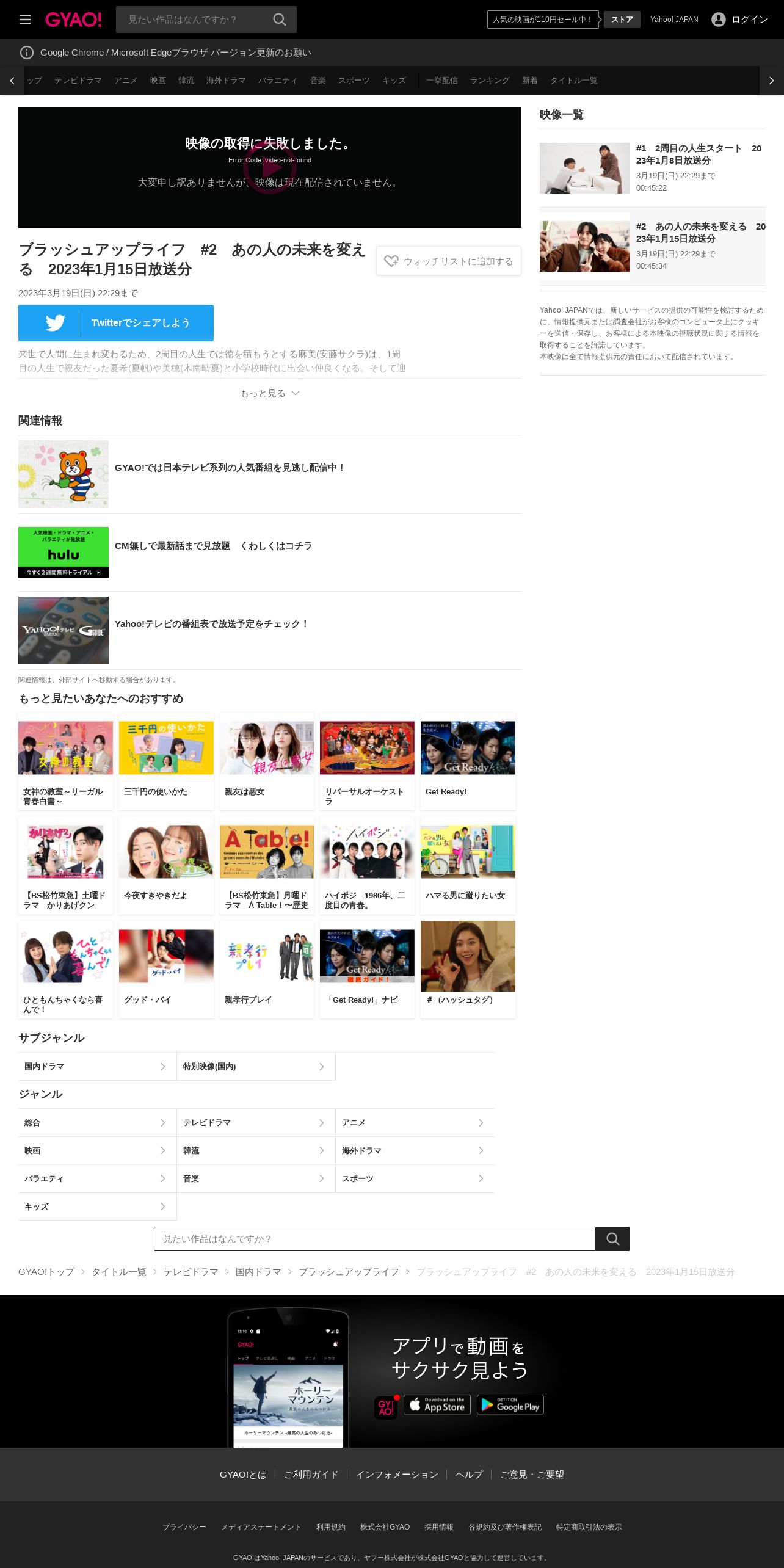Click the GYAO! logo
The width and height of the screenshot is (784, 1568).
(x=73, y=20)
